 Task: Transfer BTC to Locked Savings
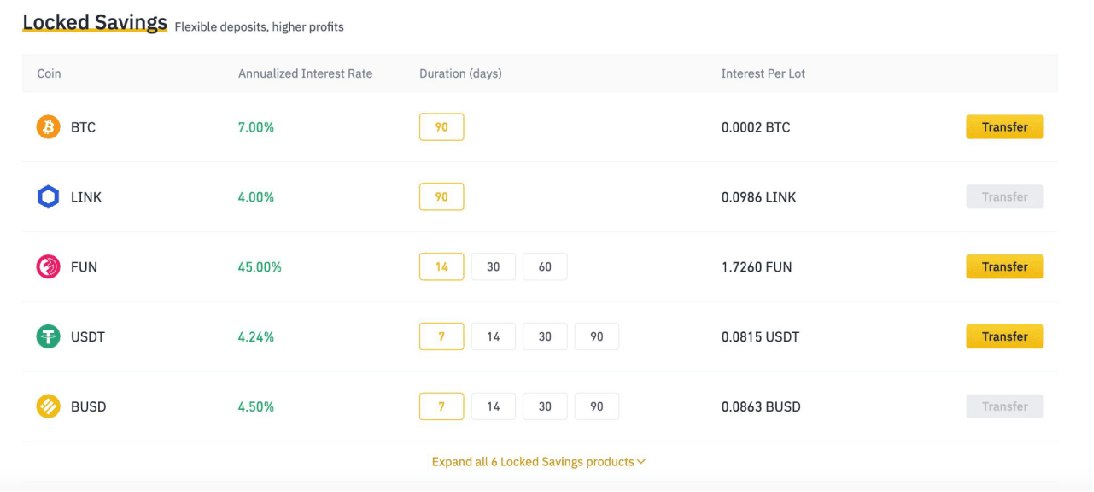point(1004,127)
